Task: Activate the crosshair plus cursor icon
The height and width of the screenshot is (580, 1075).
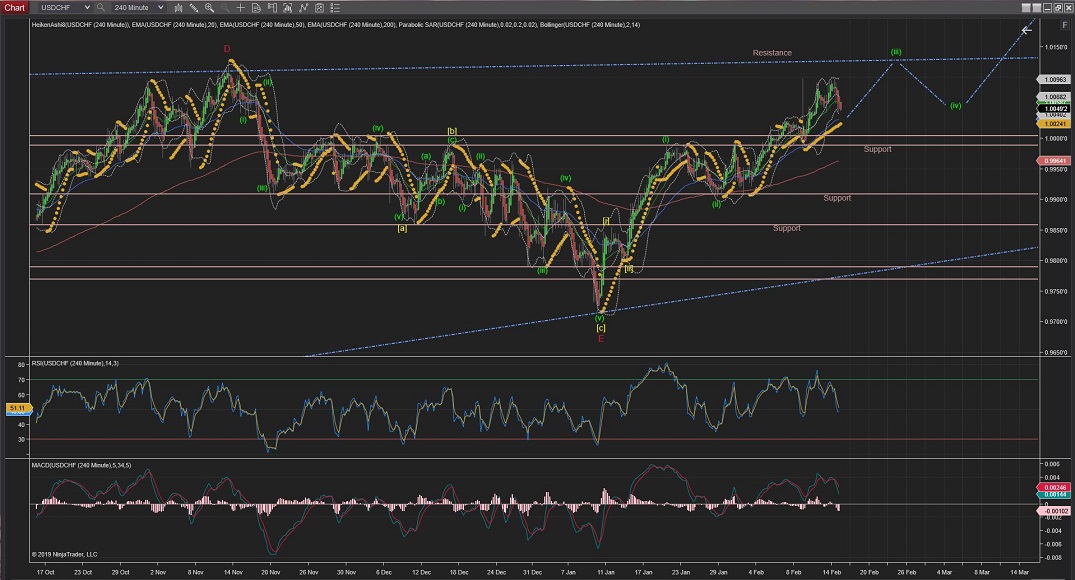Action: coord(241,8)
